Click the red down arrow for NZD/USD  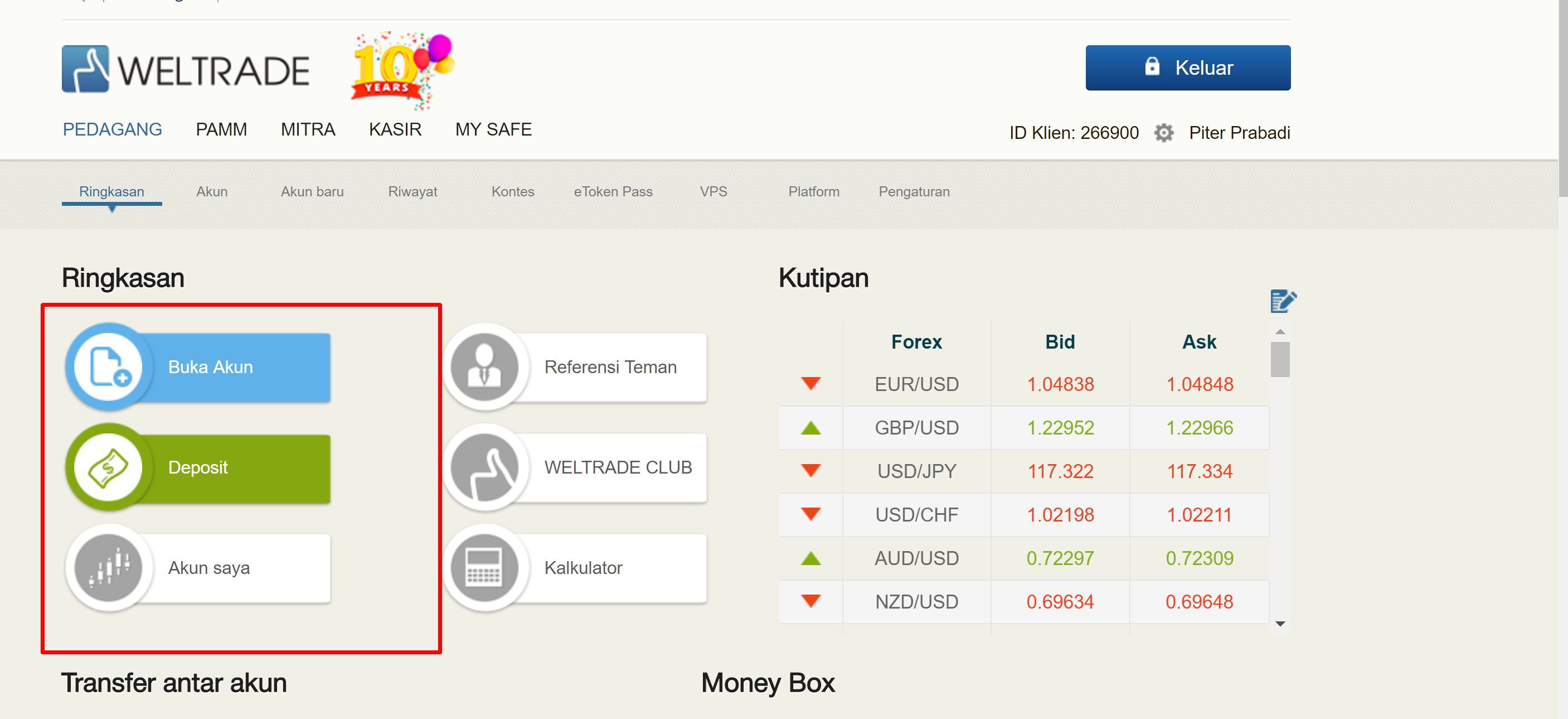coord(811,601)
